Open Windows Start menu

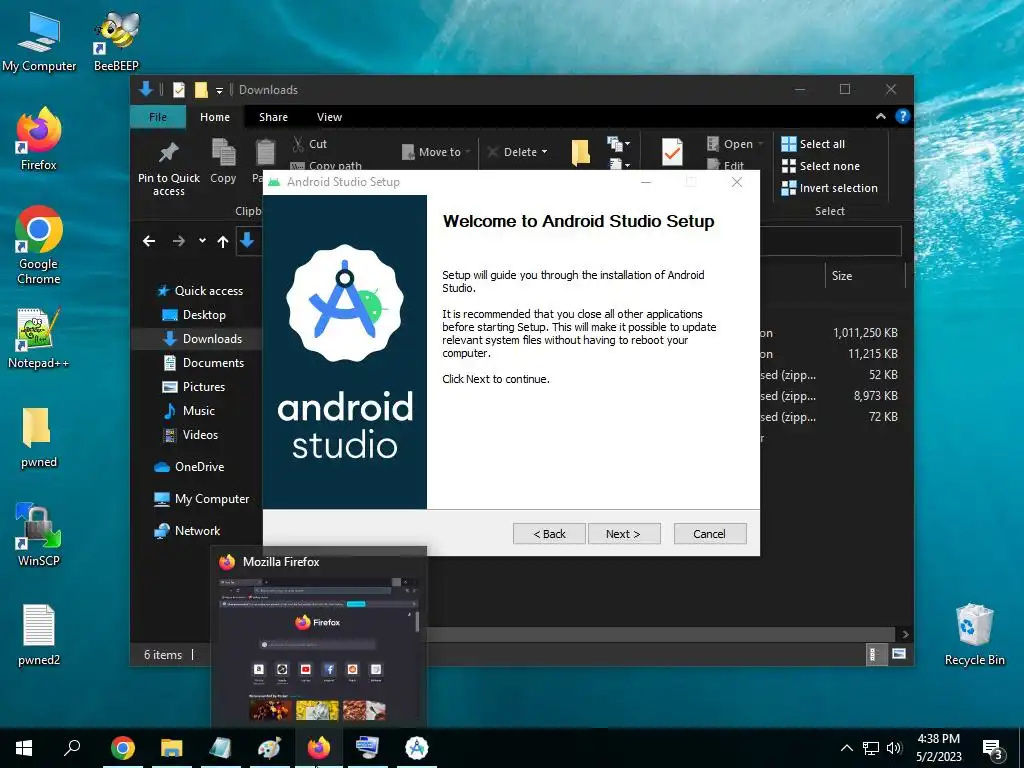pos(24,748)
